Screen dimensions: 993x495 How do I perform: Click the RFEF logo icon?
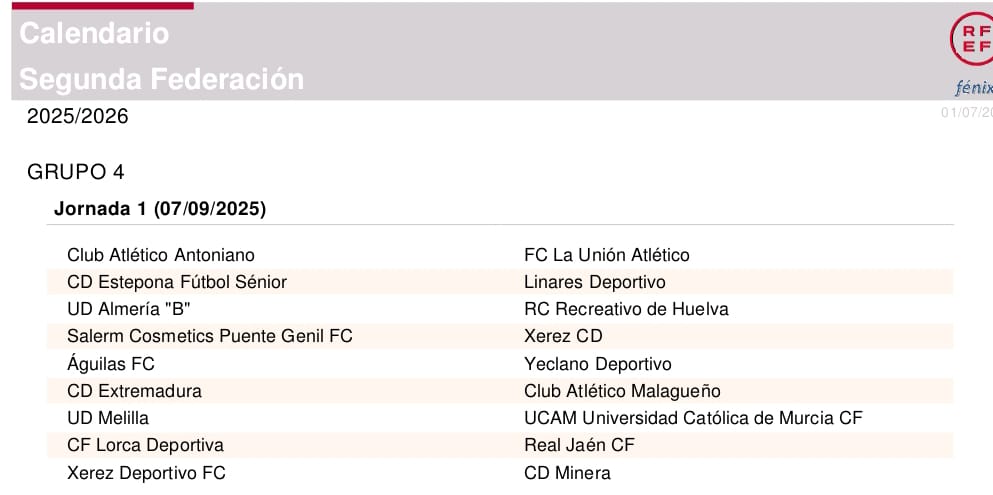coord(972,38)
